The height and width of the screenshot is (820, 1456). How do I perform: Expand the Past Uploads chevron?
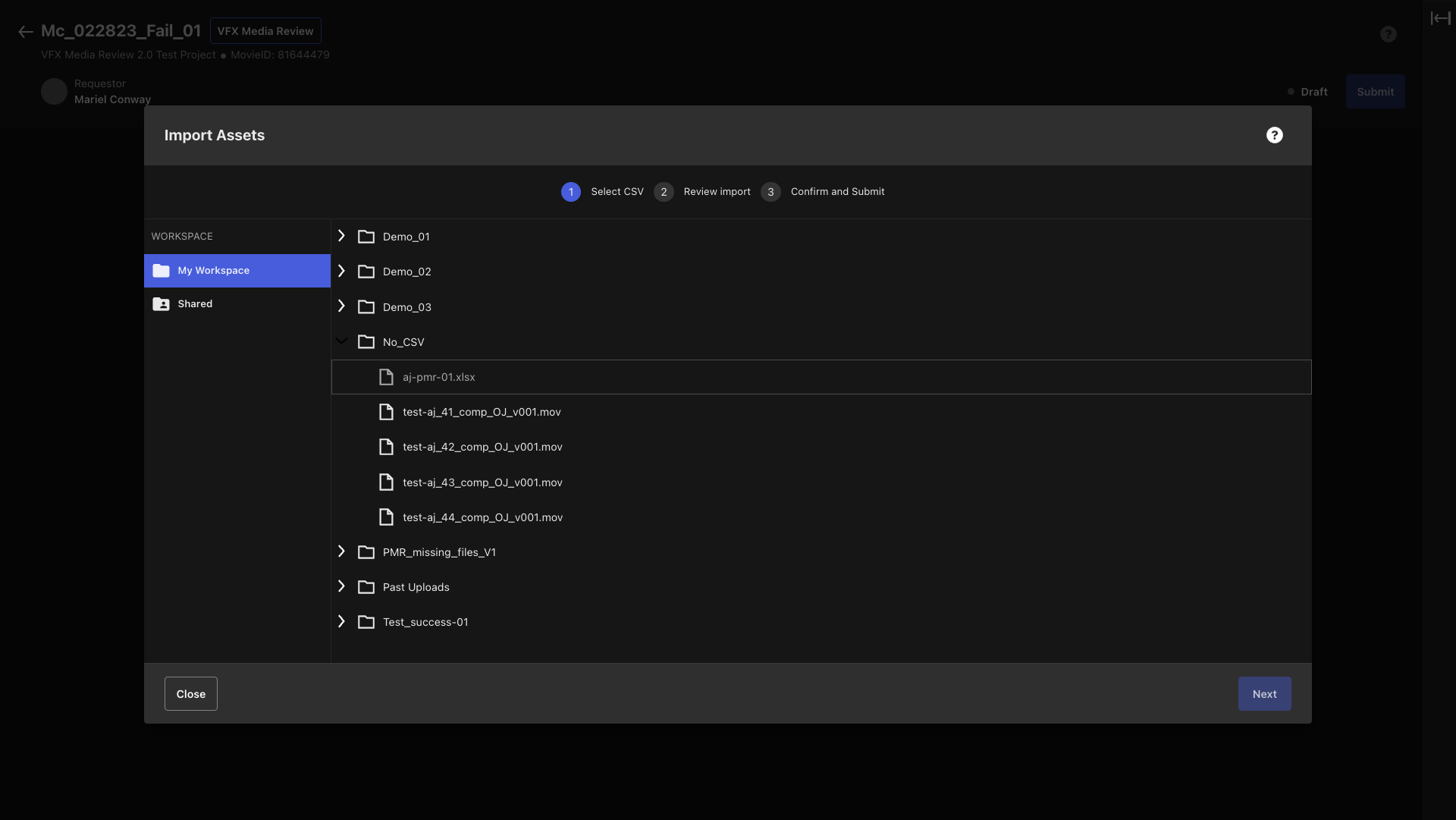click(x=341, y=586)
